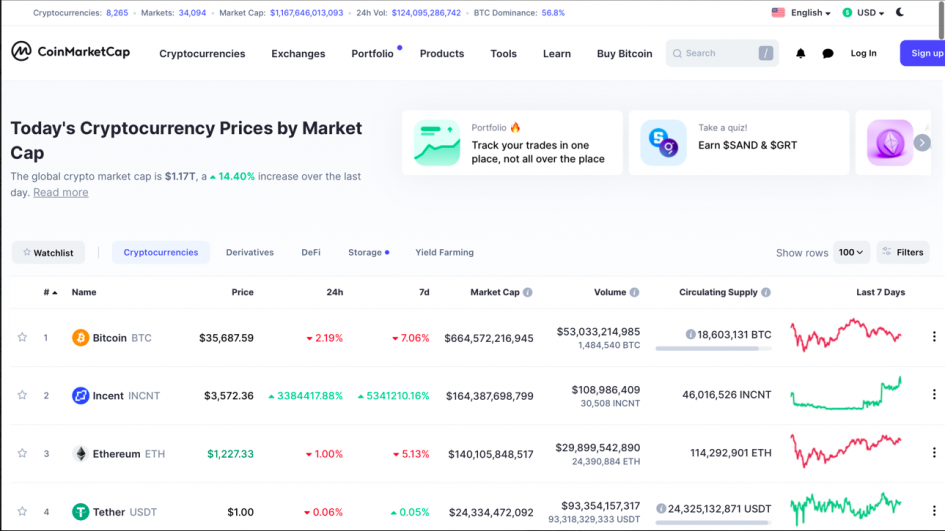Open the Exchanges nav menu
Screen dimensions: 945x531
[298, 54]
